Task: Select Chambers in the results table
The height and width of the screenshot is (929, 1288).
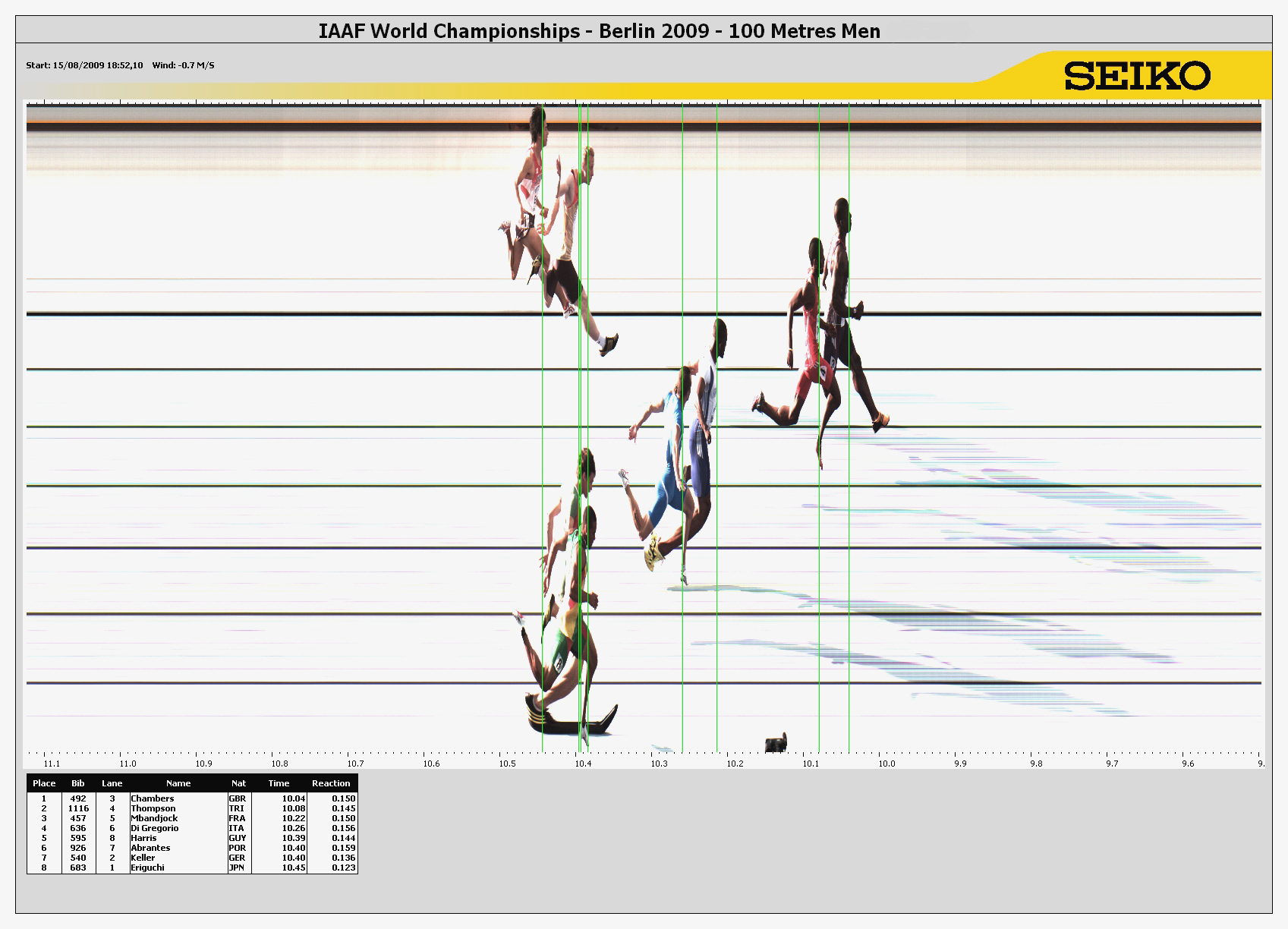Action: click(x=153, y=798)
